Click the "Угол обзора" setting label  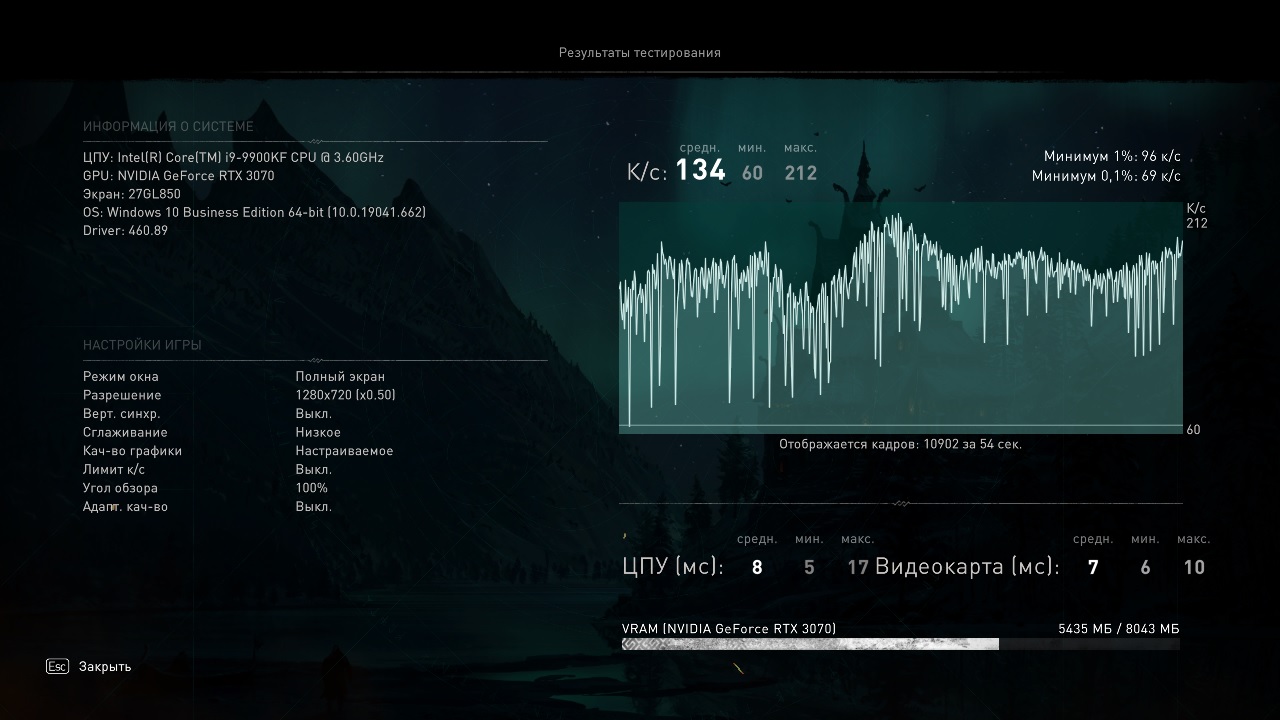tap(120, 489)
